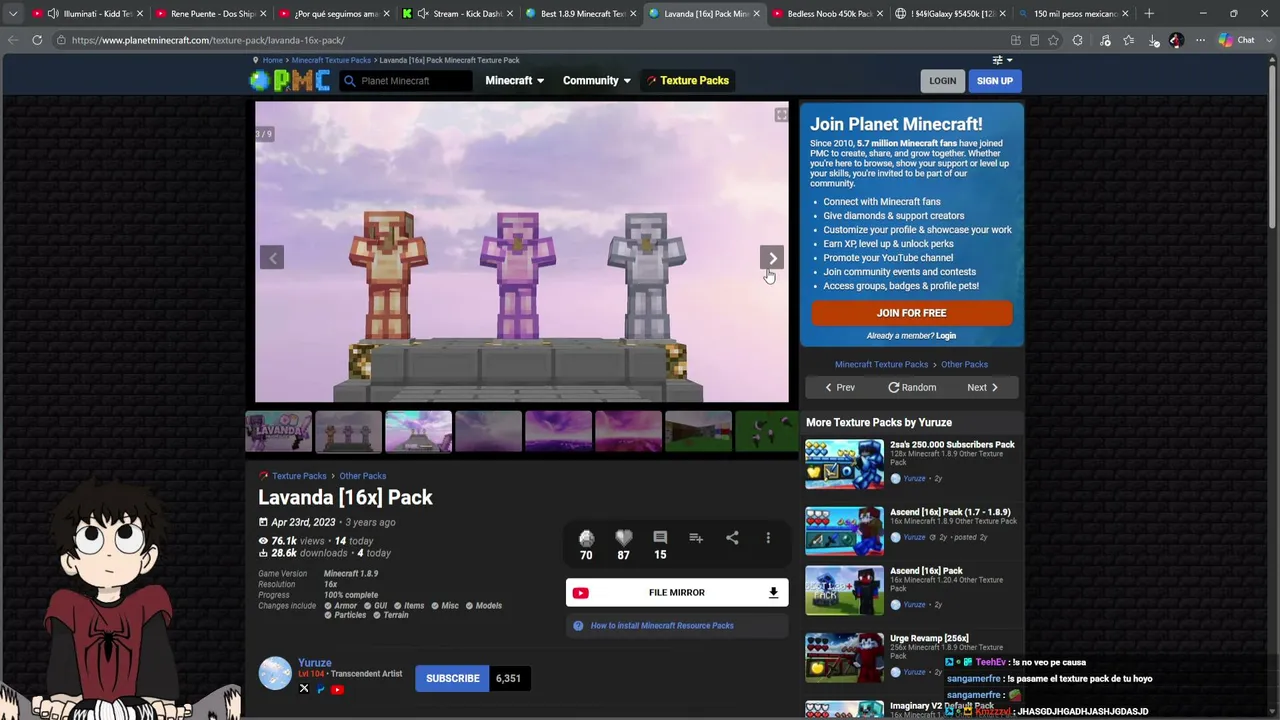The height and width of the screenshot is (720, 1280).
Task: Toggle gallery fullscreen icon
Action: 781,115
